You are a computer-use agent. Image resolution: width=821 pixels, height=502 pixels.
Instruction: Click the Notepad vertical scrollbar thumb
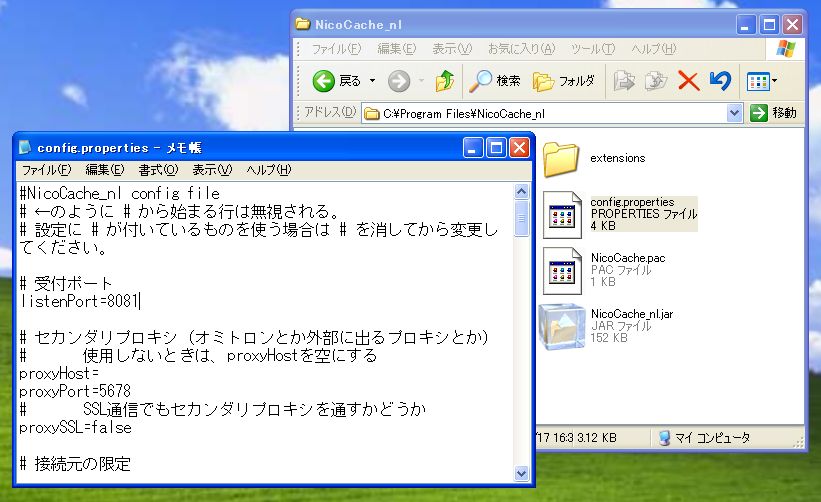521,218
